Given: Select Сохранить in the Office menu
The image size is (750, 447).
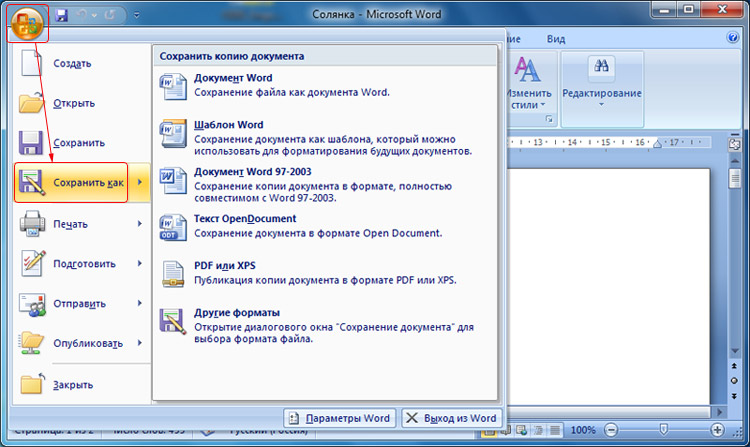Looking at the screenshot, I should pyautogui.click(x=82, y=142).
